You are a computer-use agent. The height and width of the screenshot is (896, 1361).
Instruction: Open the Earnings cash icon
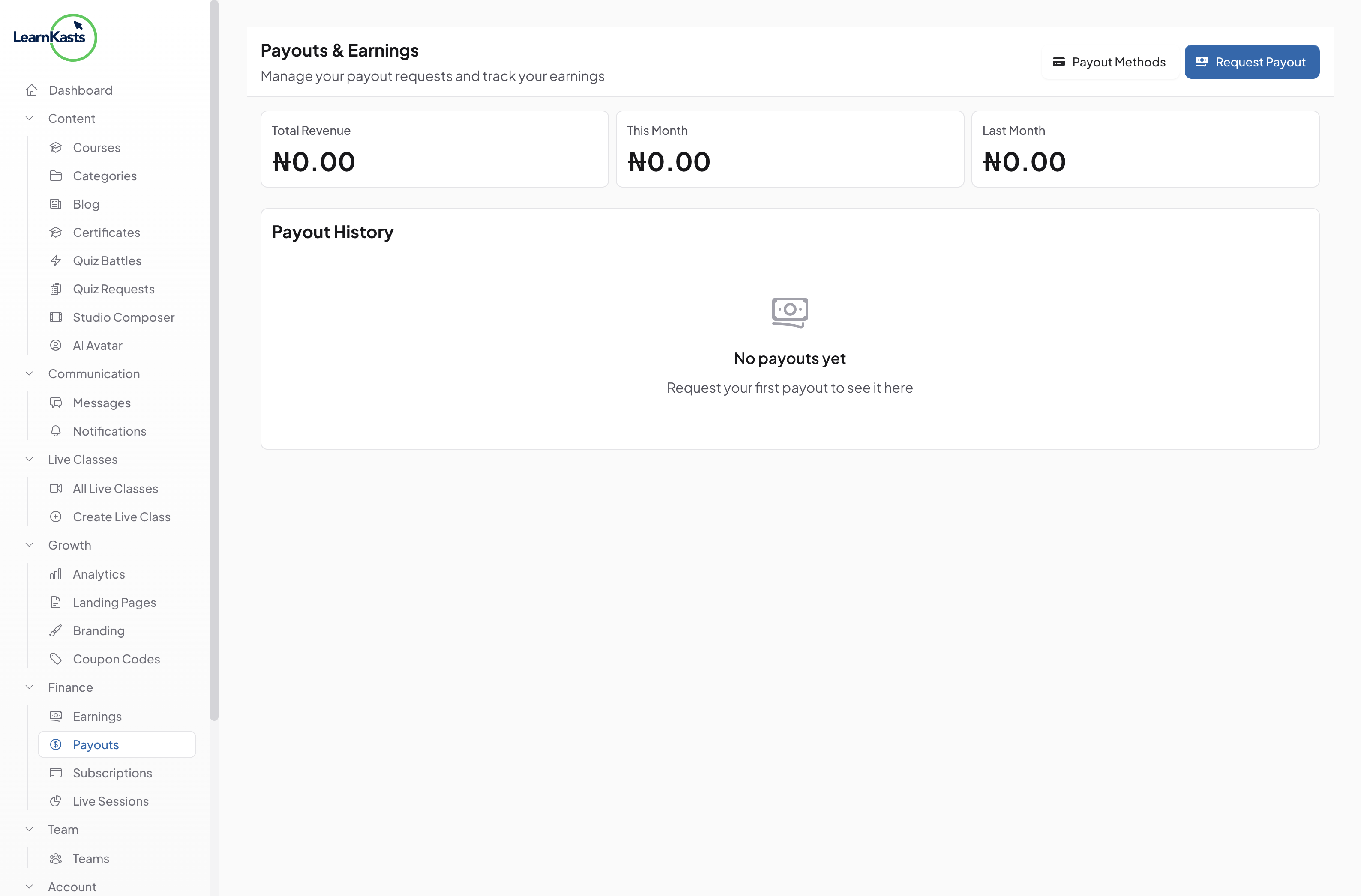(56, 715)
